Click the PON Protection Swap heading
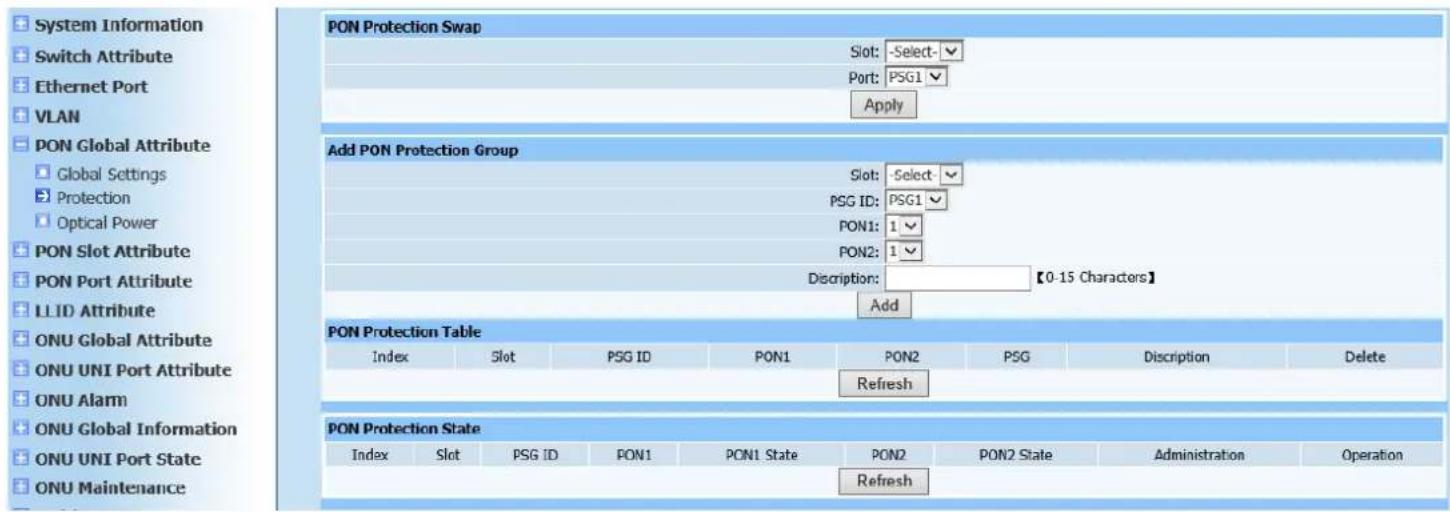The image size is (1450, 512). click(405, 27)
